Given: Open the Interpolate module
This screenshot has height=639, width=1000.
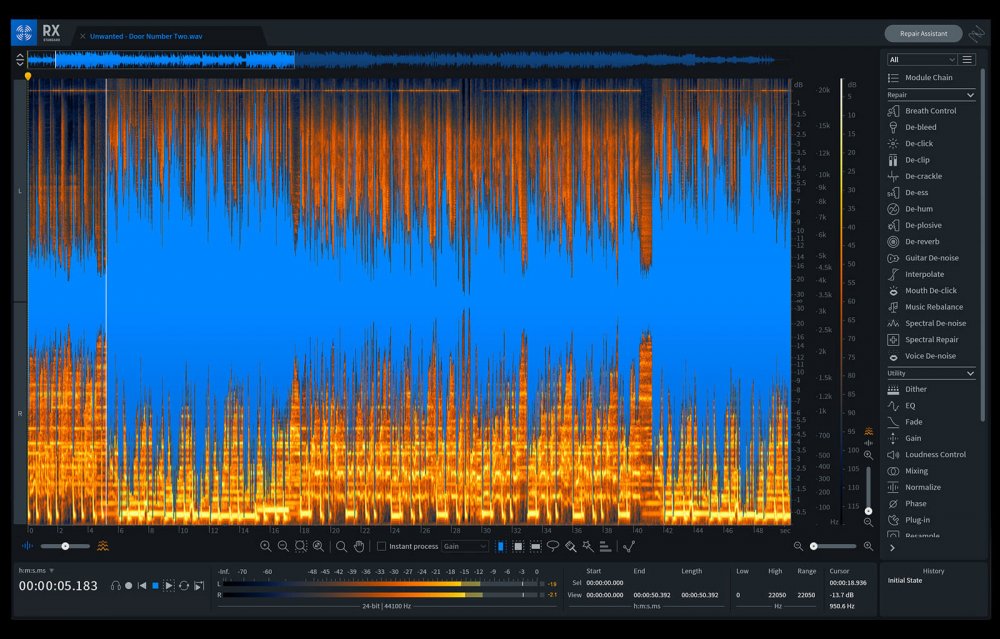Looking at the screenshot, I should point(915,274).
